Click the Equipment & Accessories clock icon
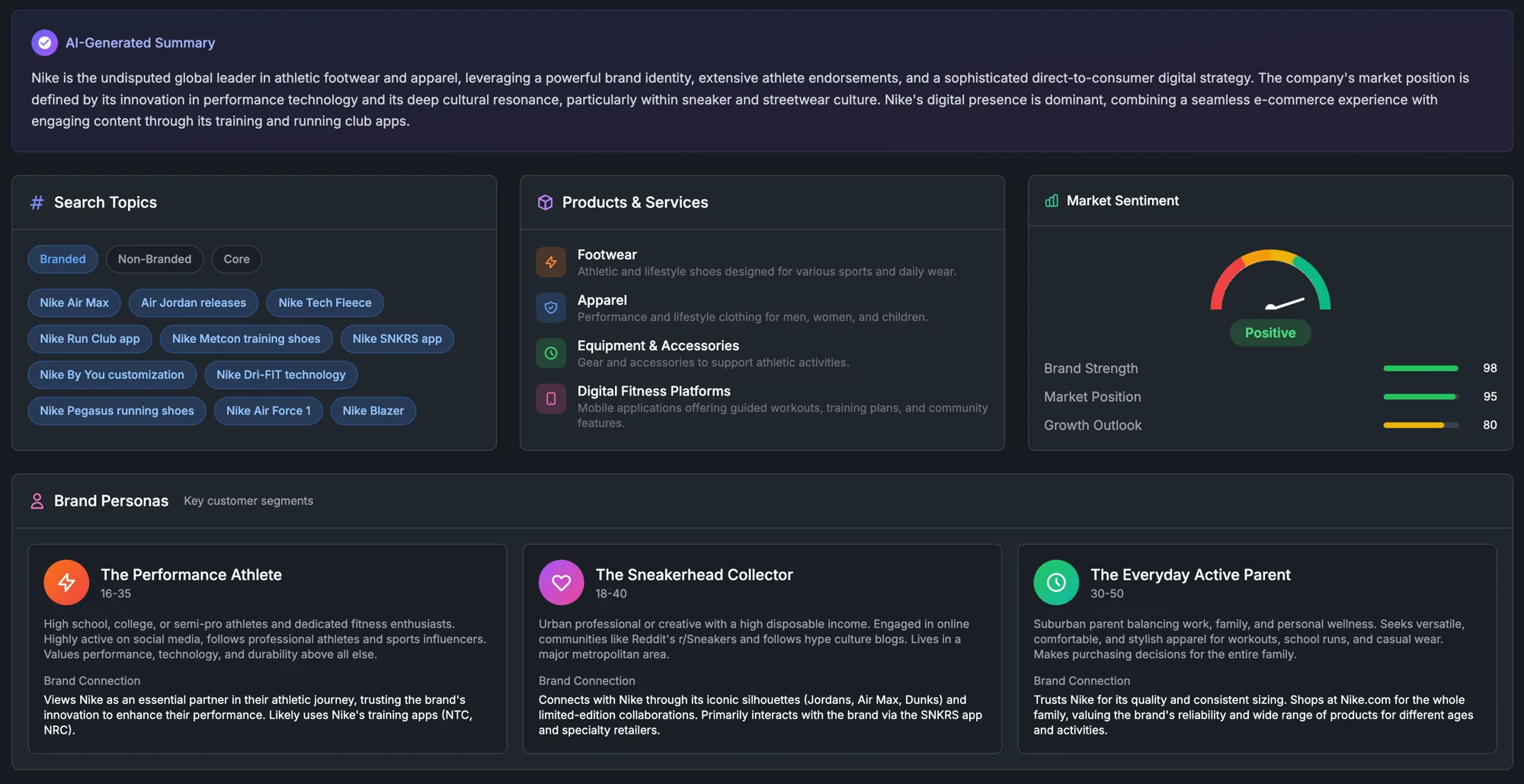 [551, 354]
